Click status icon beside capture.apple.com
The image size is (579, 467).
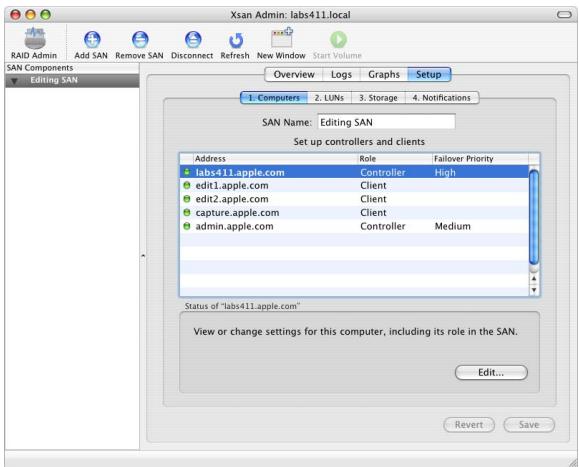[x=187, y=213]
